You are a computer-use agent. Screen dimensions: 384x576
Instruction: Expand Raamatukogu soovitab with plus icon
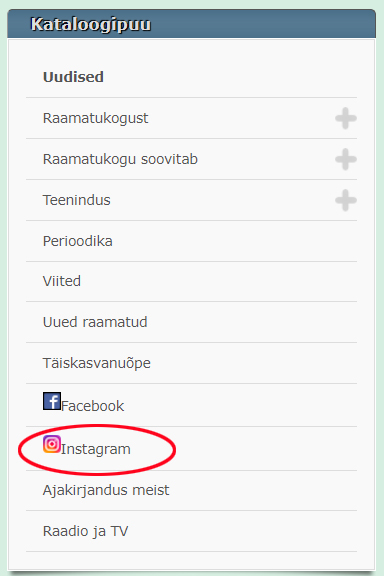(346, 159)
